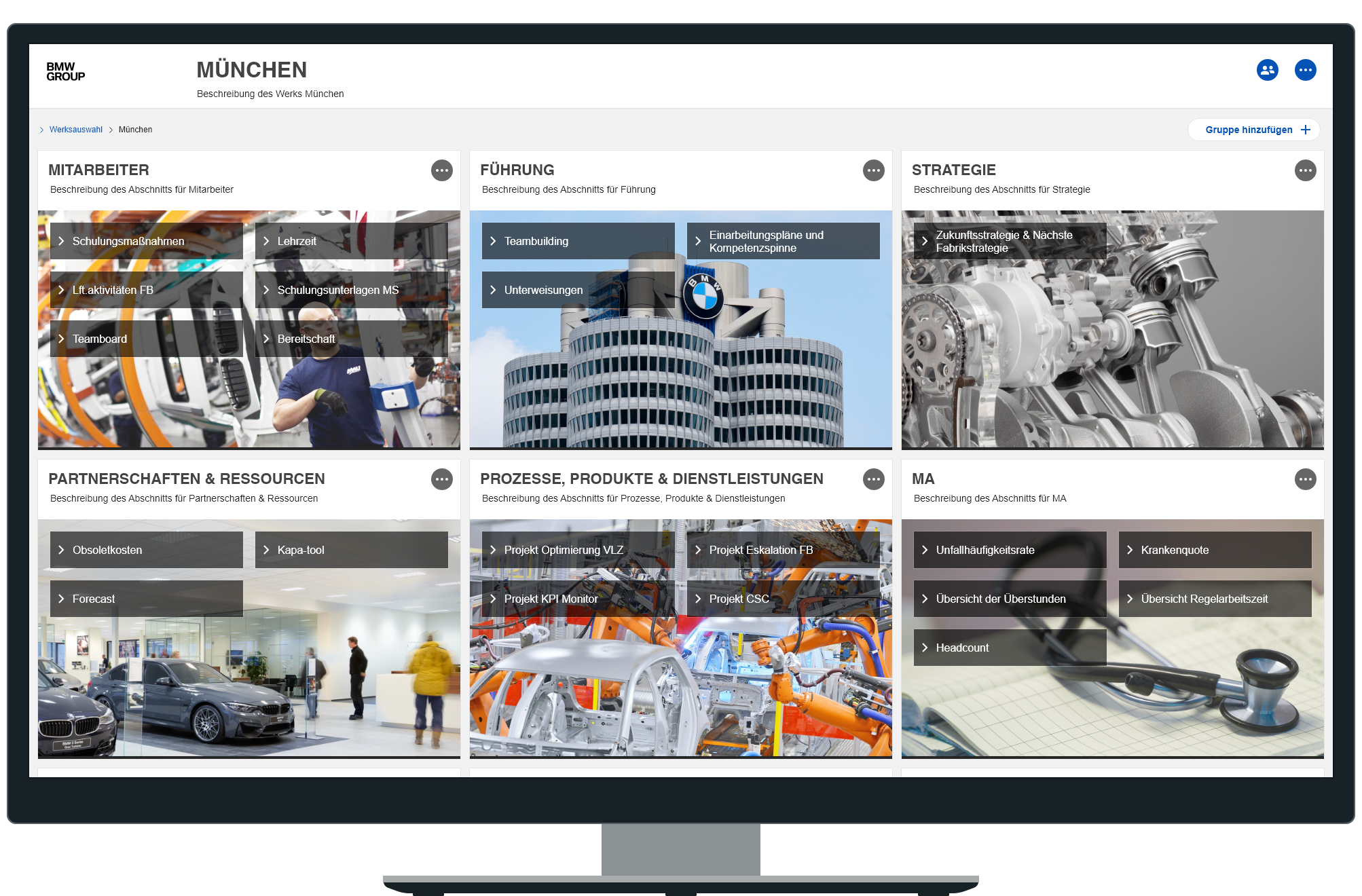1362x896 pixels.
Task: Click Gruppe hinzufügen button
Action: [1254, 130]
